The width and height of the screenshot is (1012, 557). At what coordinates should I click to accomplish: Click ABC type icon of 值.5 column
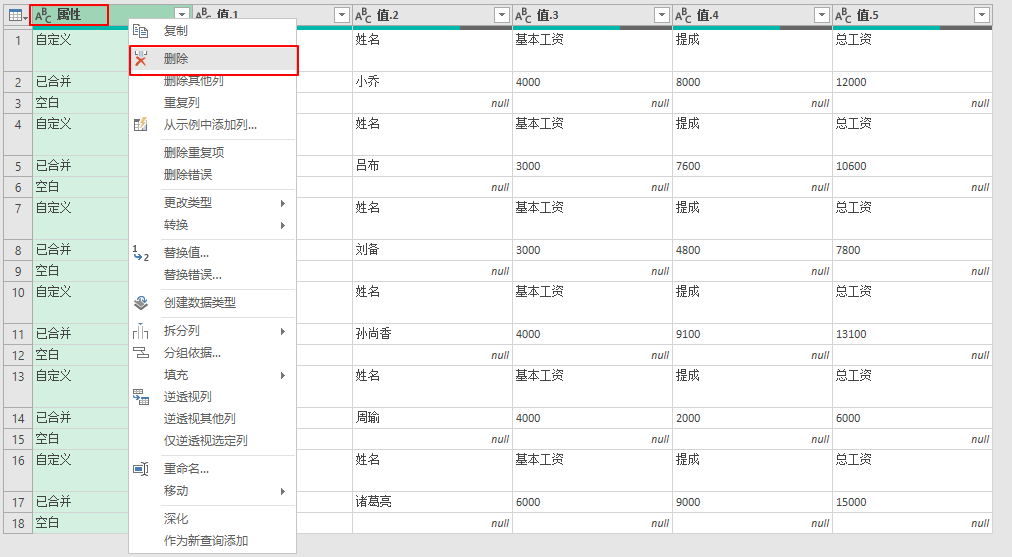point(843,15)
